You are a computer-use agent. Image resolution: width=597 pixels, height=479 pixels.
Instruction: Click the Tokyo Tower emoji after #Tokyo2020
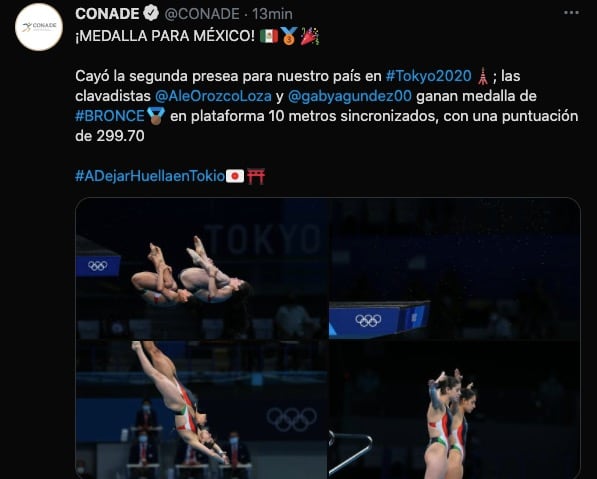pos(482,76)
